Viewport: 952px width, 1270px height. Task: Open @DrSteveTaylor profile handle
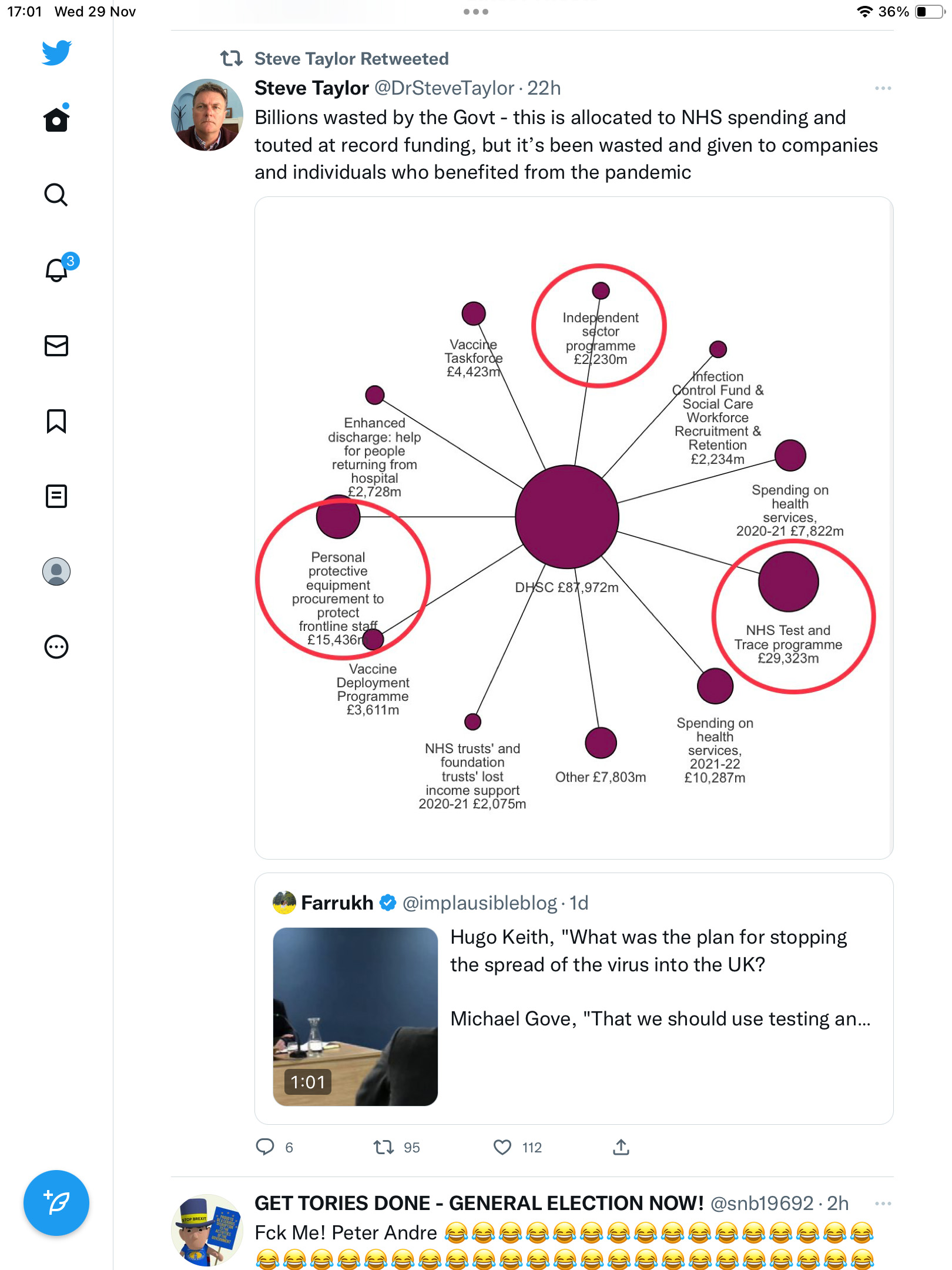(x=445, y=88)
